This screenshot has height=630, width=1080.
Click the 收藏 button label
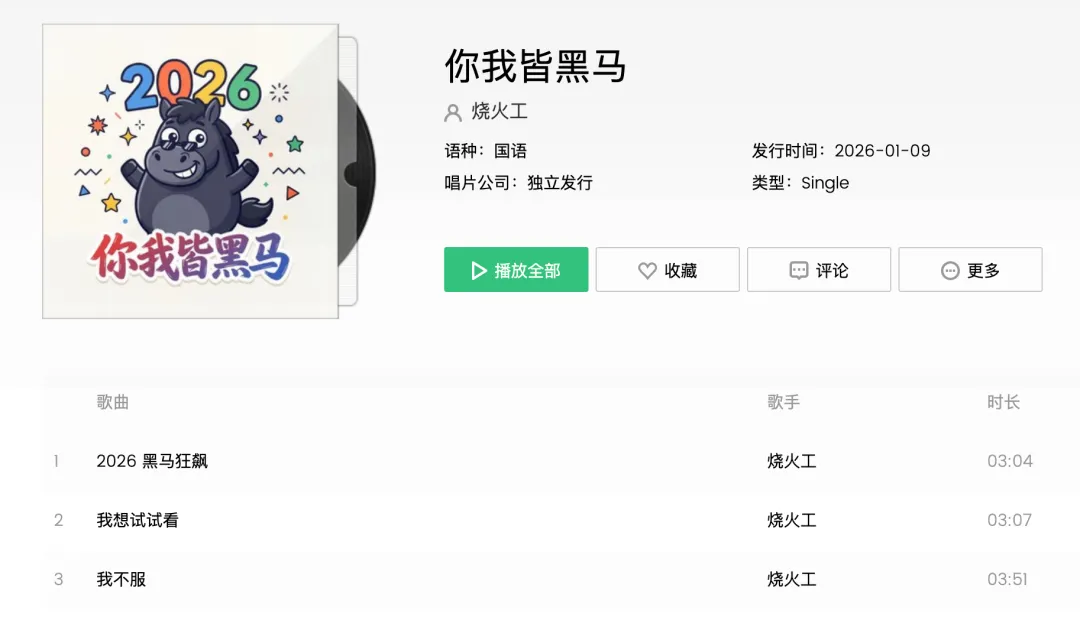pos(681,271)
